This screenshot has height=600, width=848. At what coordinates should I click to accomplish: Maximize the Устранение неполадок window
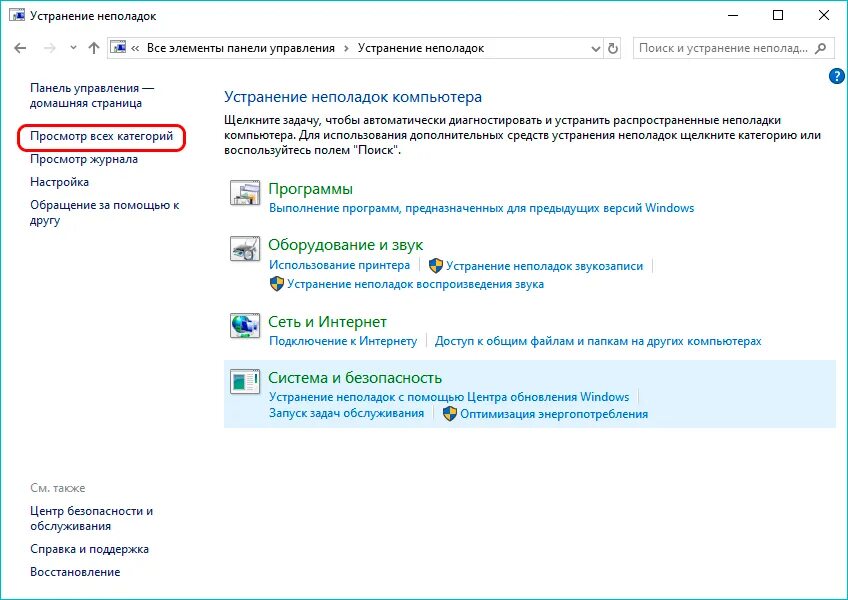(x=778, y=15)
